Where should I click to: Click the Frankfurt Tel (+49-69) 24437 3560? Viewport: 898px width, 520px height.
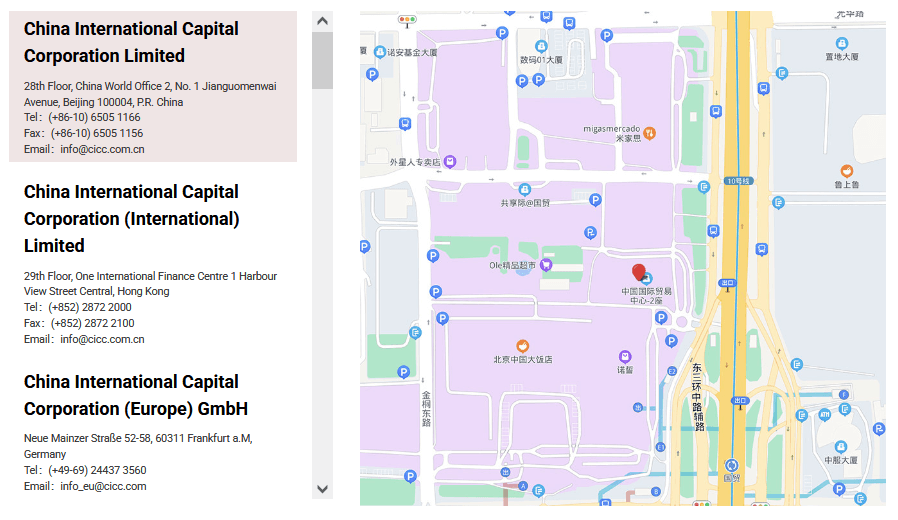coord(85,470)
